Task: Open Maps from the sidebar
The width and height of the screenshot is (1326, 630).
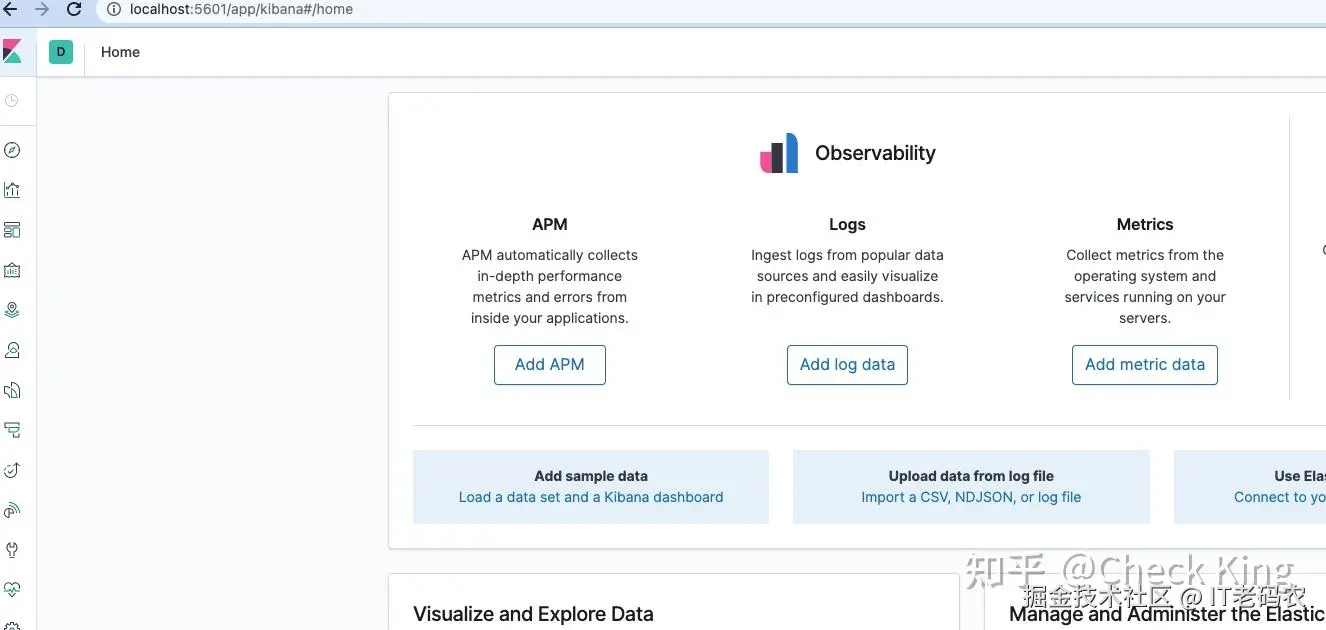Action: point(12,310)
